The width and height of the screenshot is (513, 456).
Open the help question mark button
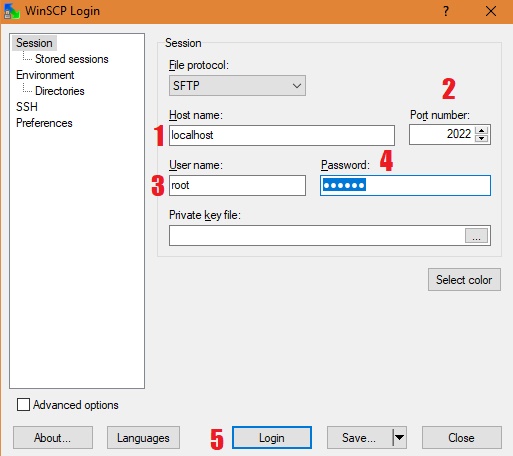pyautogui.click(x=446, y=11)
